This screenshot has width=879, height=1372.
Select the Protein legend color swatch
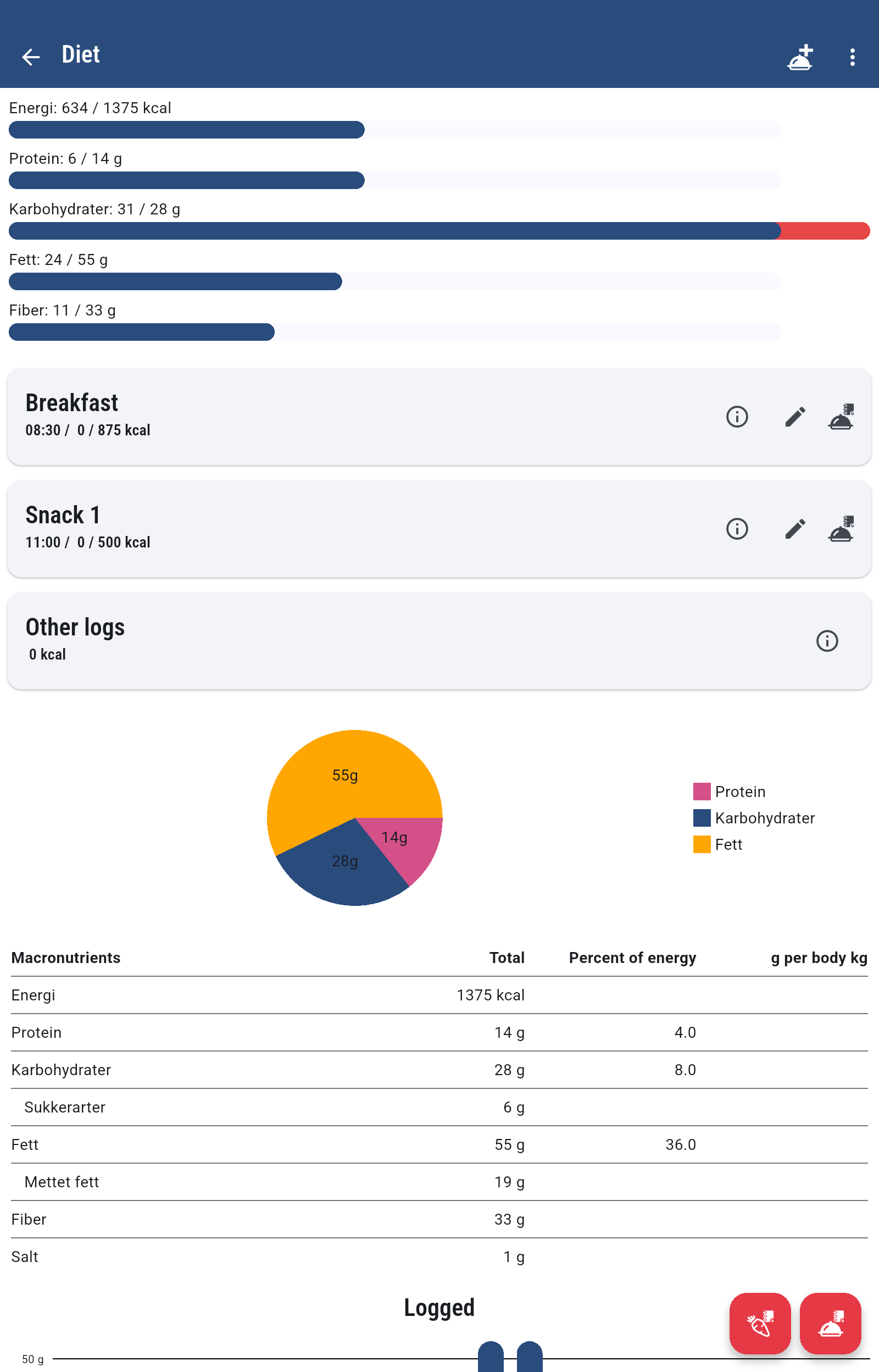[x=702, y=792]
